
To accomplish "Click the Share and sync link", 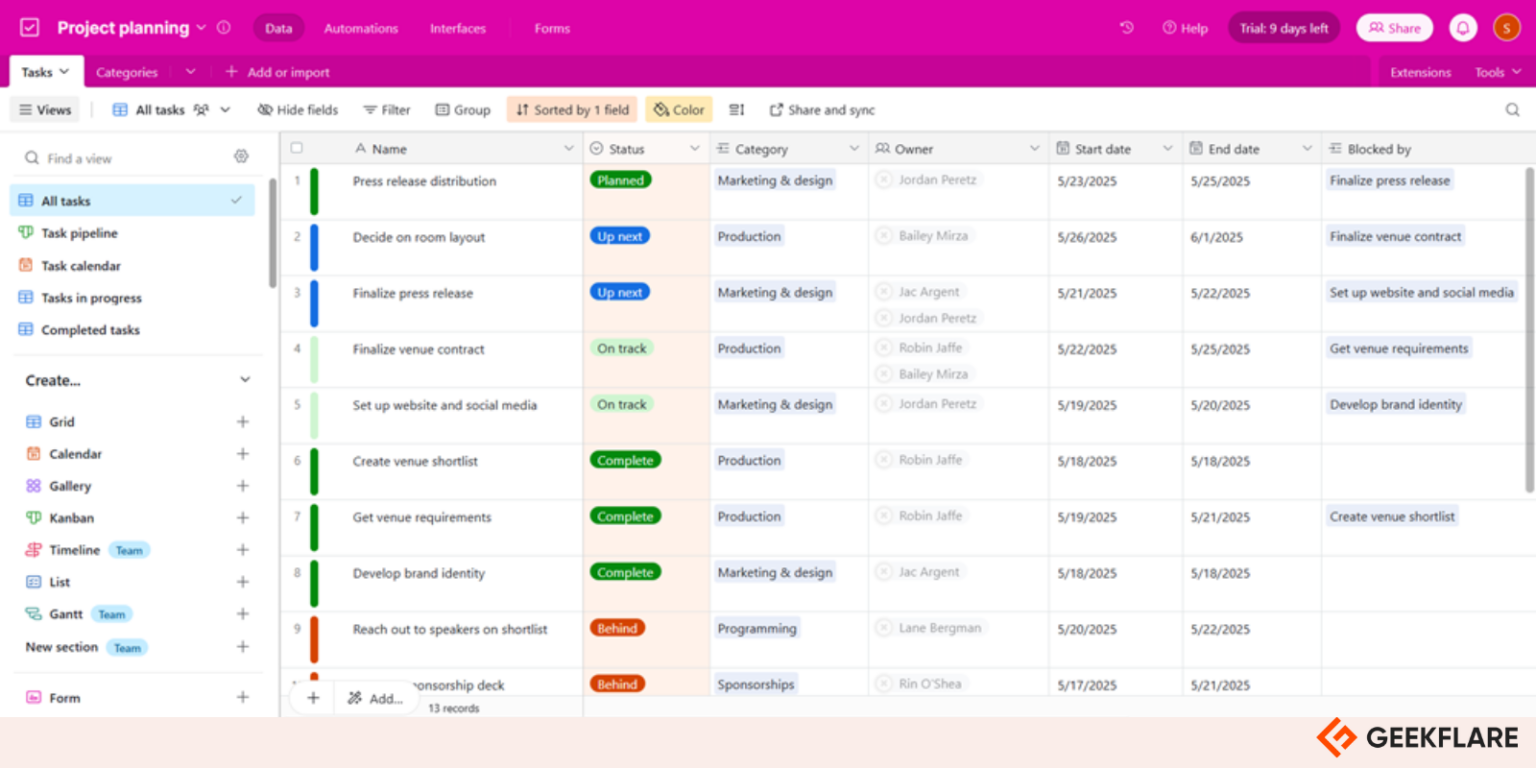I will (x=820, y=110).
